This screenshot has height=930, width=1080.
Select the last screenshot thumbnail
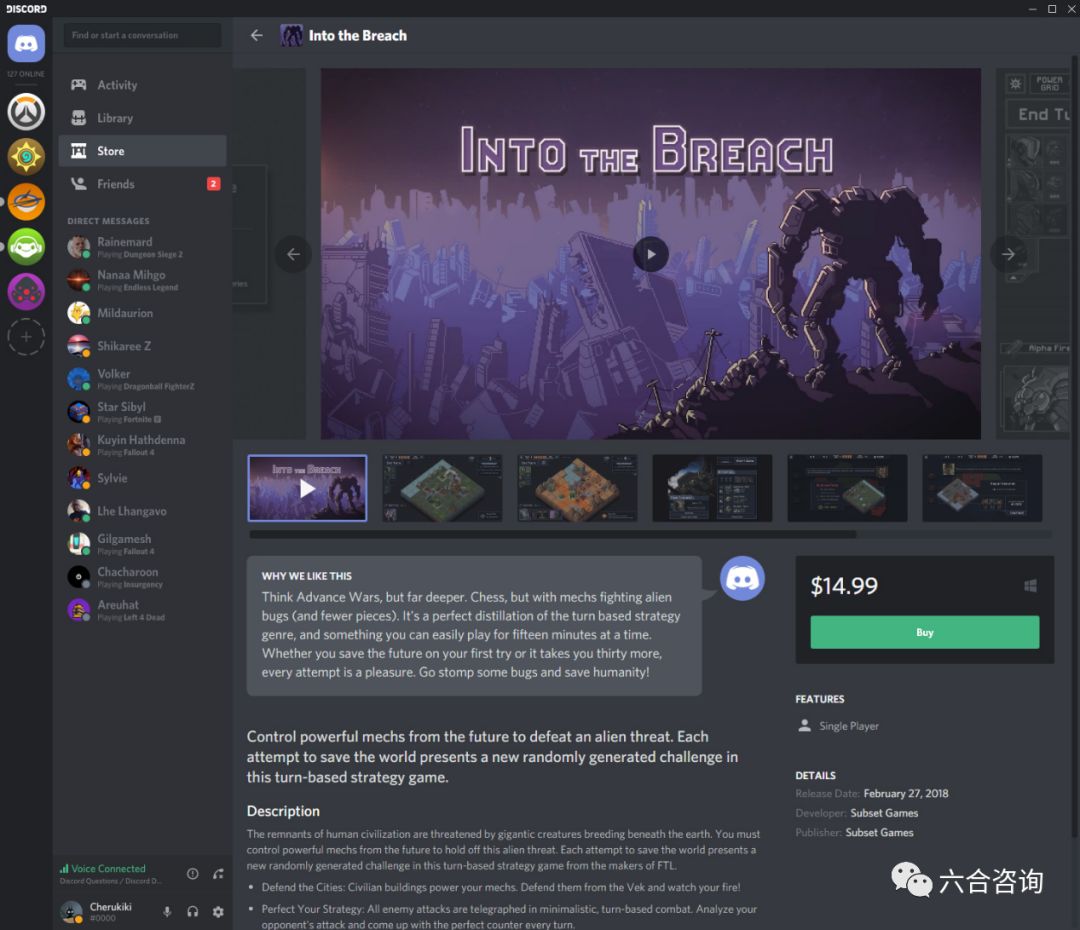point(982,488)
